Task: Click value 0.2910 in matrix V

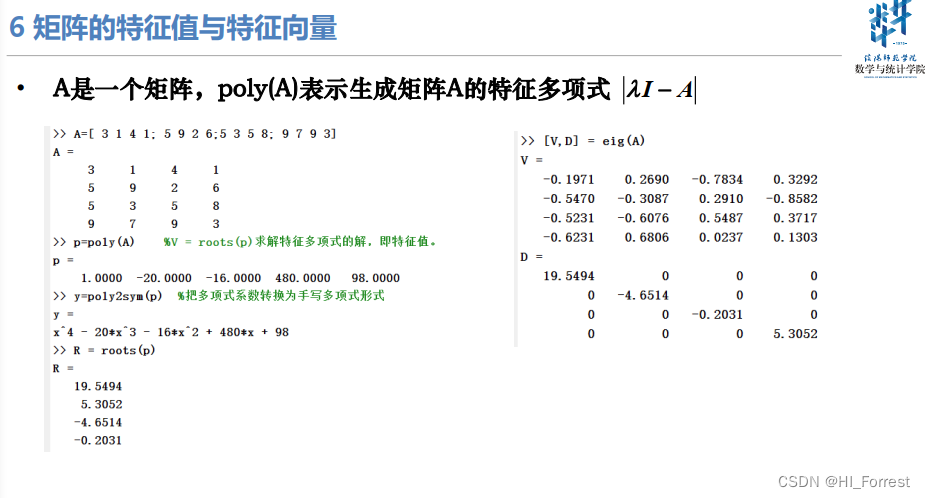Action: 721,199
